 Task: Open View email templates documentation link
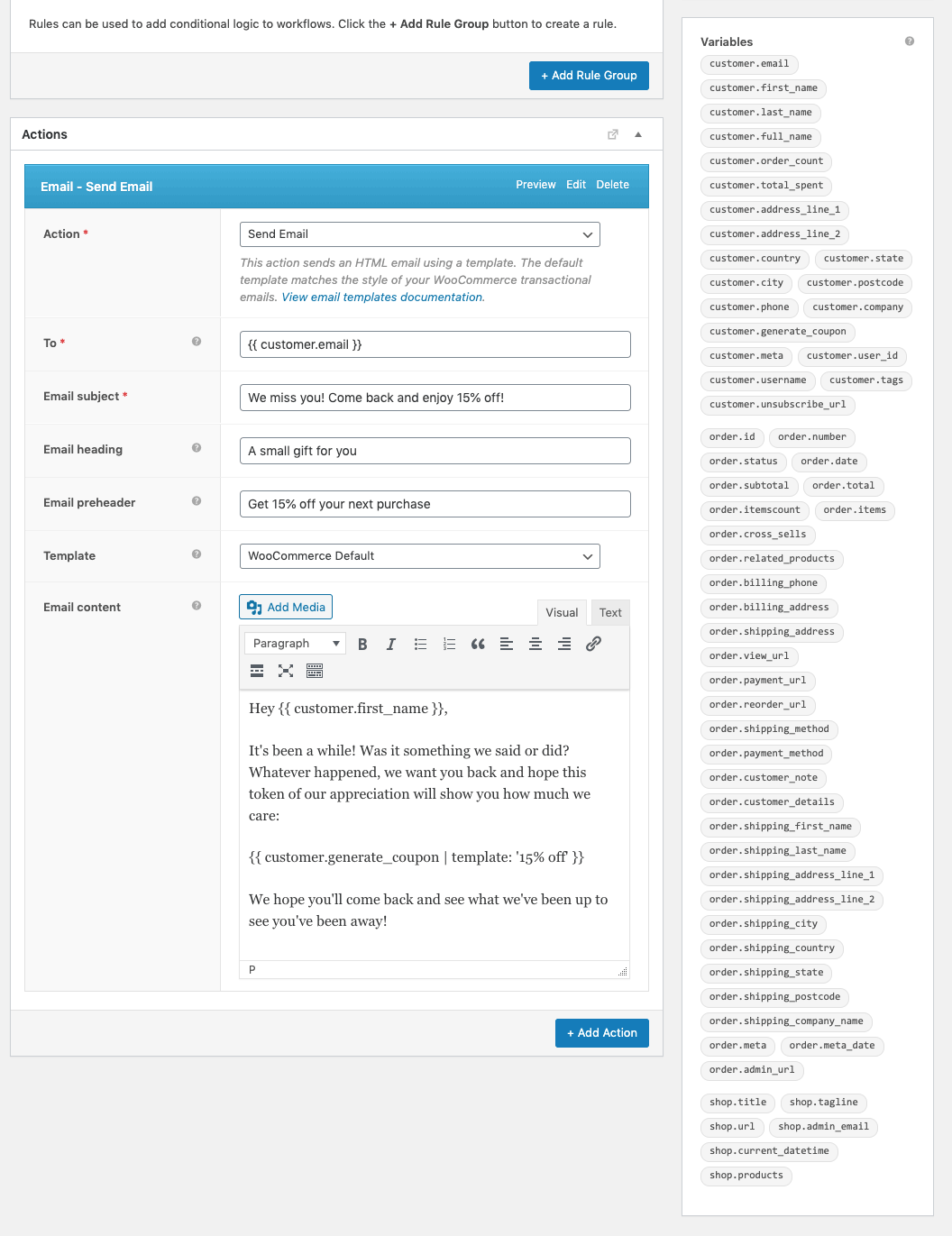[x=382, y=298]
